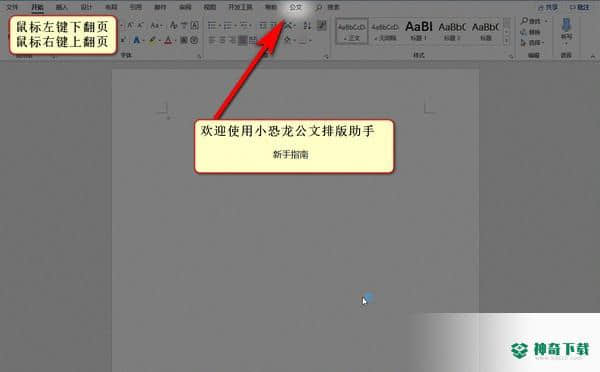Click the 查找 find button

pos(532,21)
